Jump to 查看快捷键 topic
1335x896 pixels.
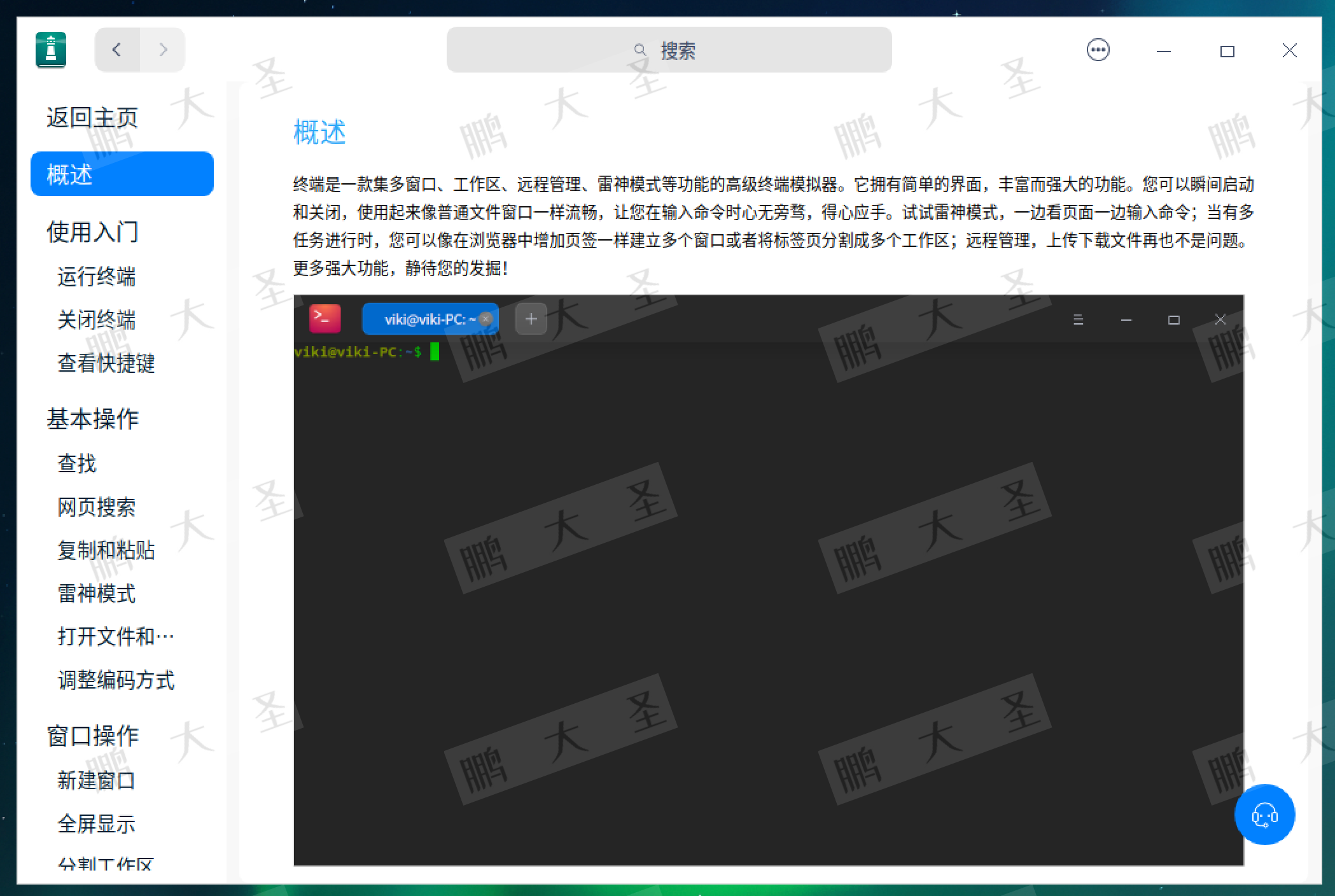pos(106,363)
